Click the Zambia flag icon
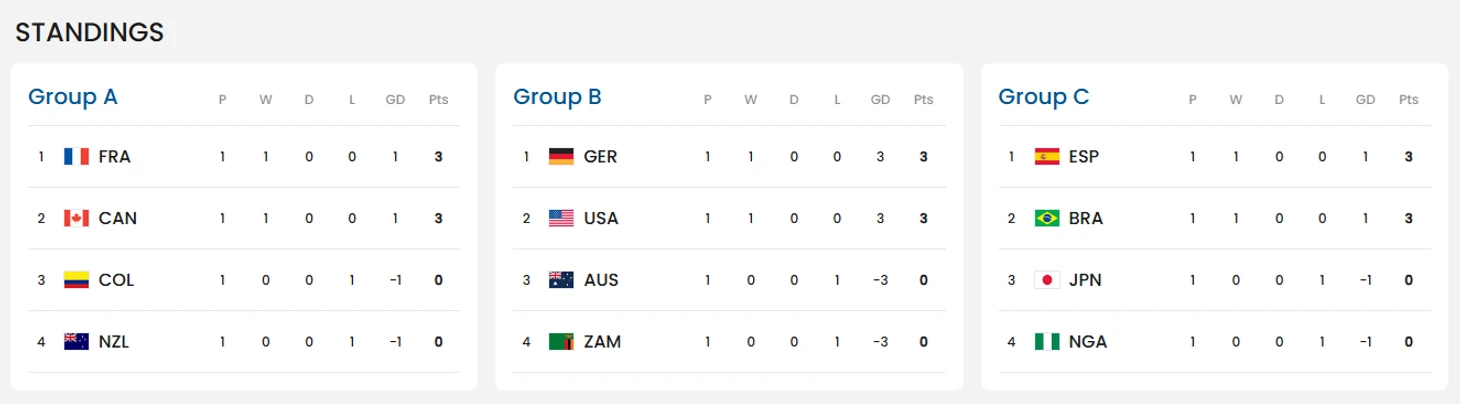Viewport: 1460px width, 404px height. [561, 342]
